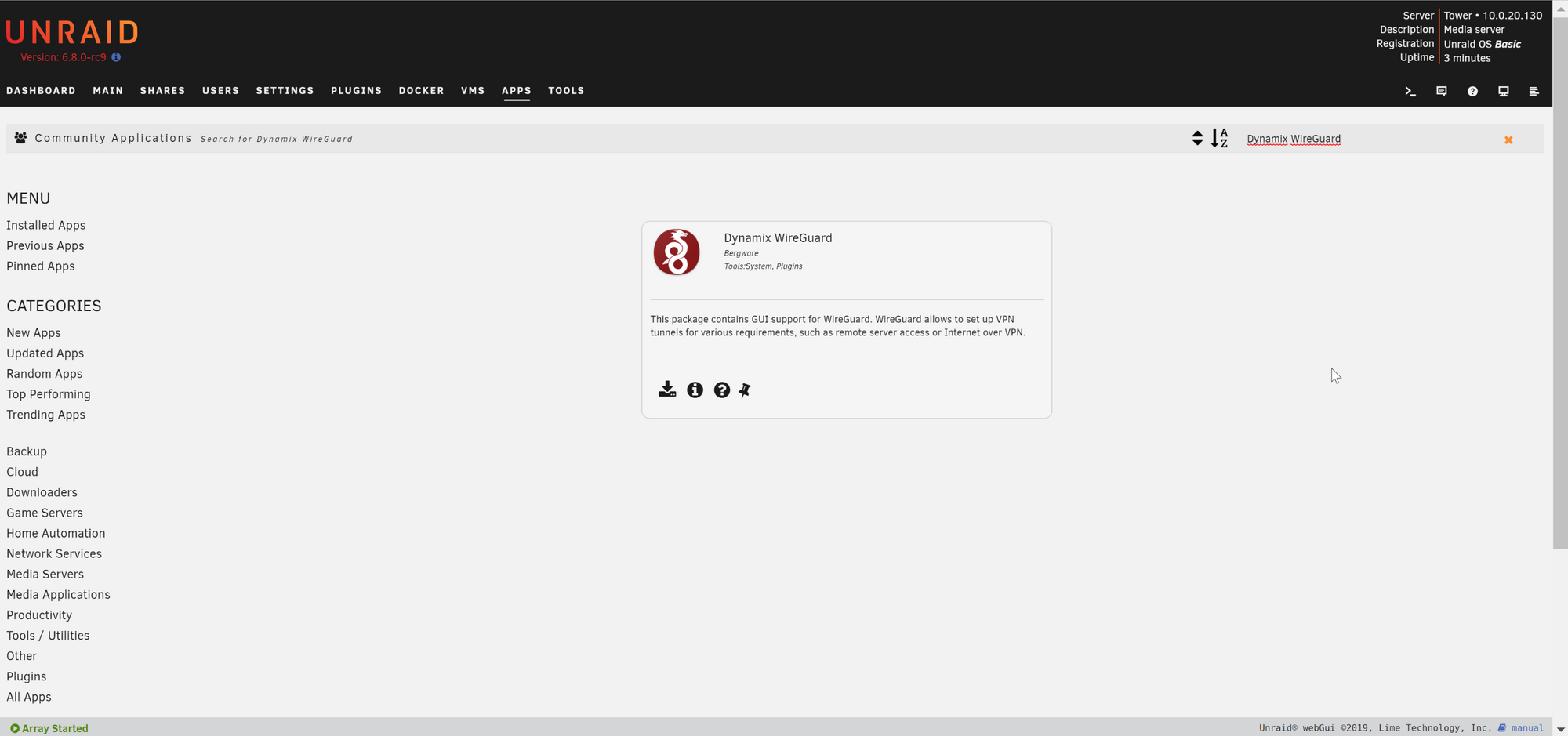Open the support question-mark icon on WireGuard card
The image size is (1568, 736).
(721, 390)
